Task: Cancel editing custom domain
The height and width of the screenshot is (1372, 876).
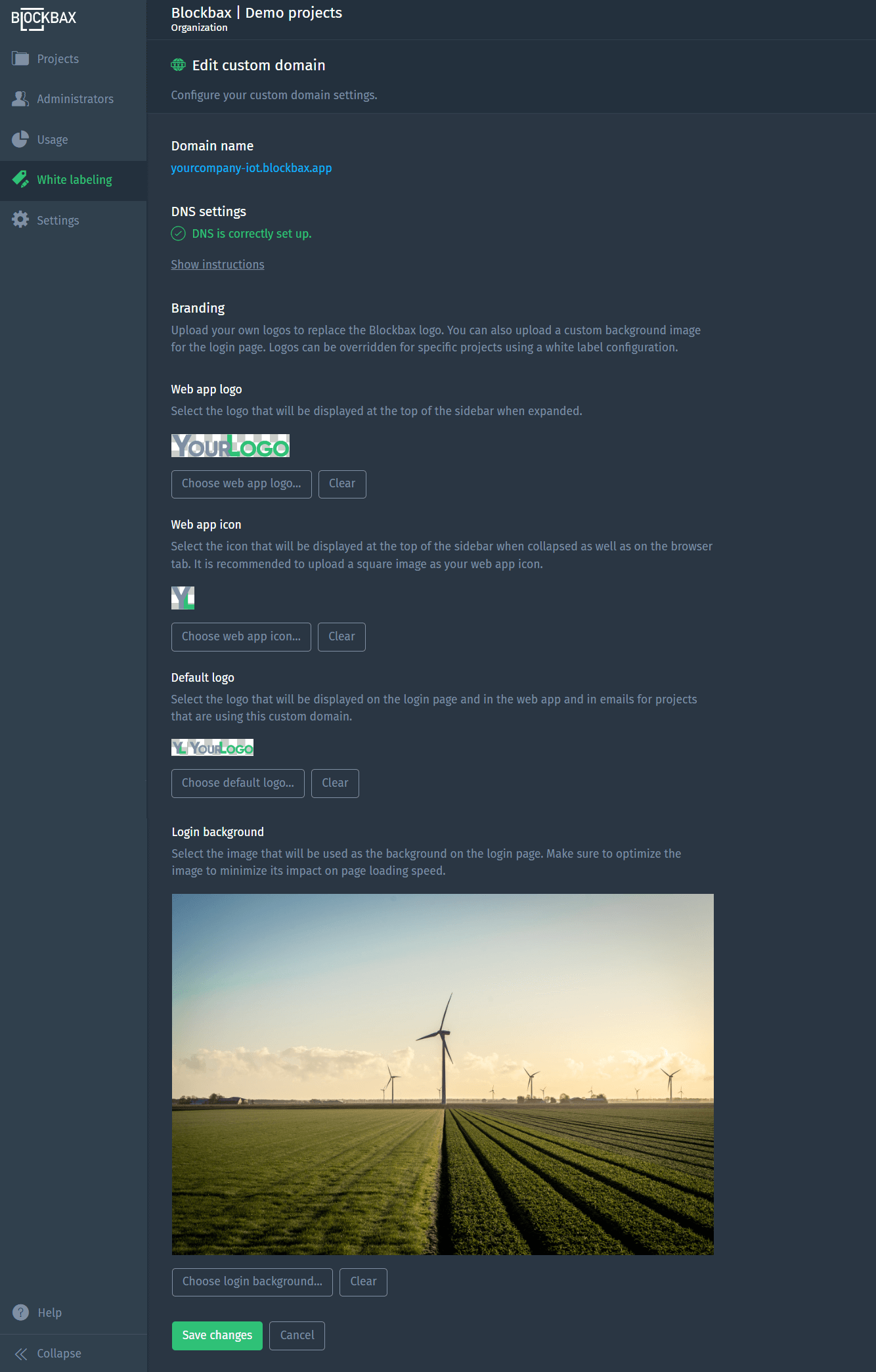Action: coord(297,1336)
